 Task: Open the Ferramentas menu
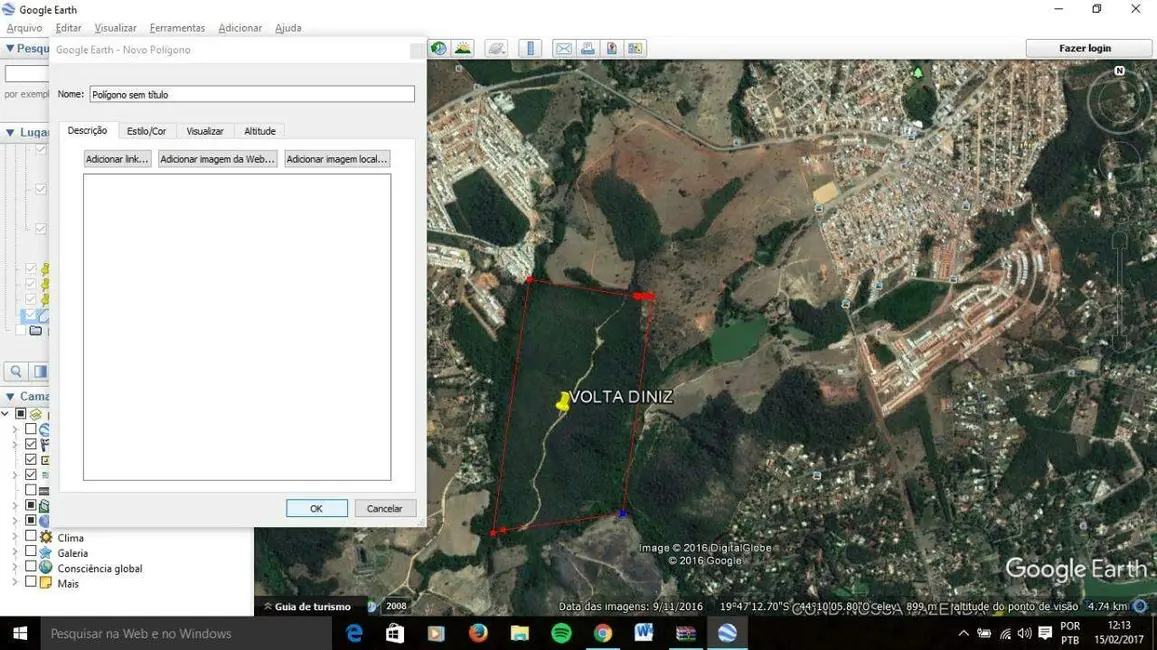177,28
